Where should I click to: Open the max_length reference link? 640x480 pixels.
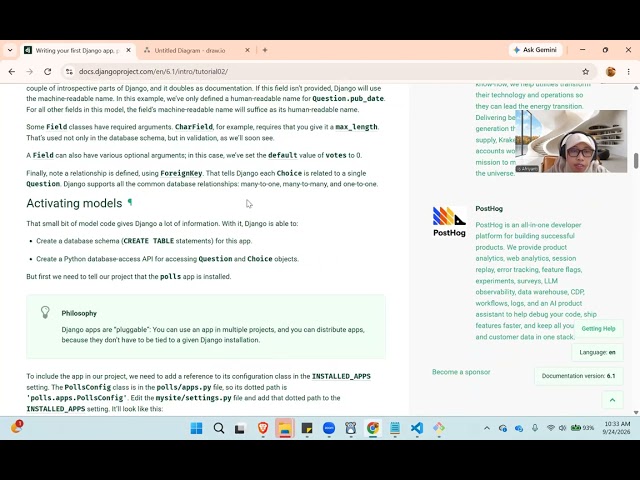(356, 127)
